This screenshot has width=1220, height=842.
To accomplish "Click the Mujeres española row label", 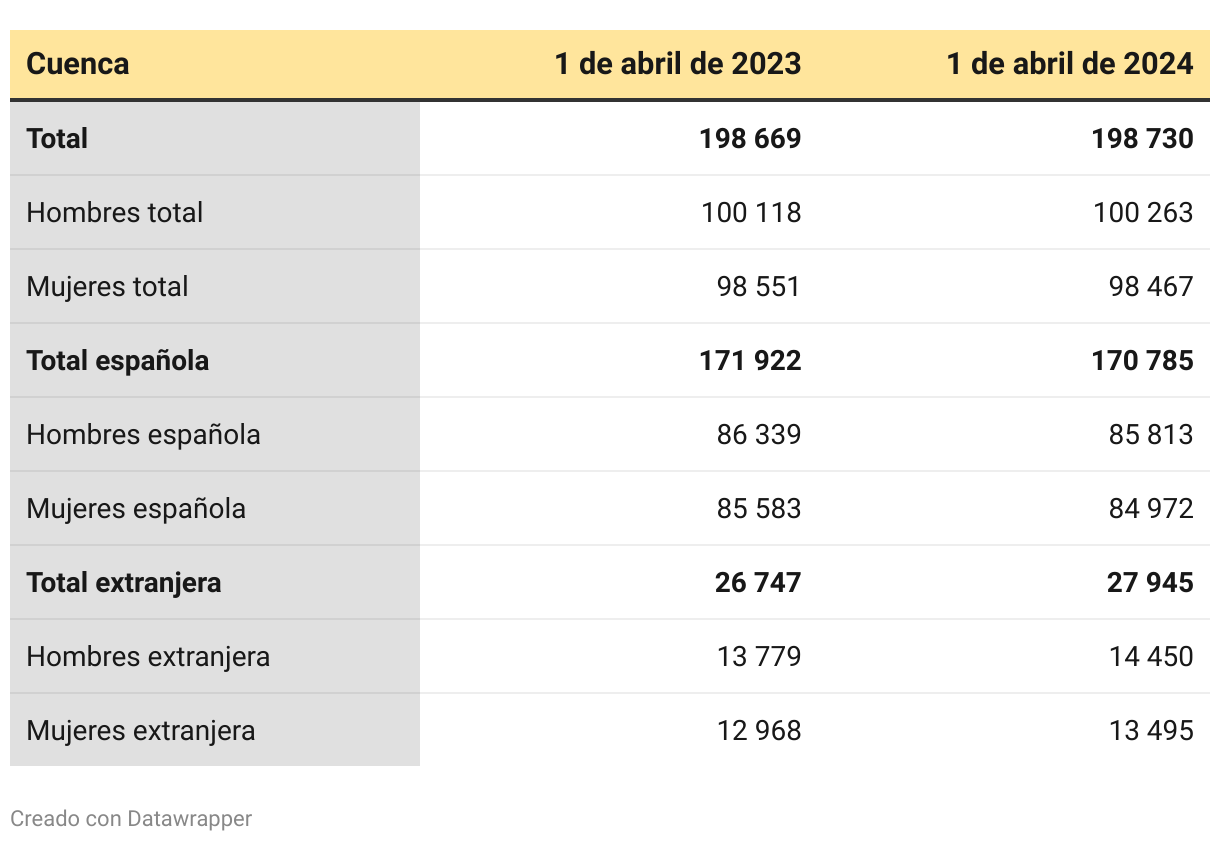I will pos(136,508).
